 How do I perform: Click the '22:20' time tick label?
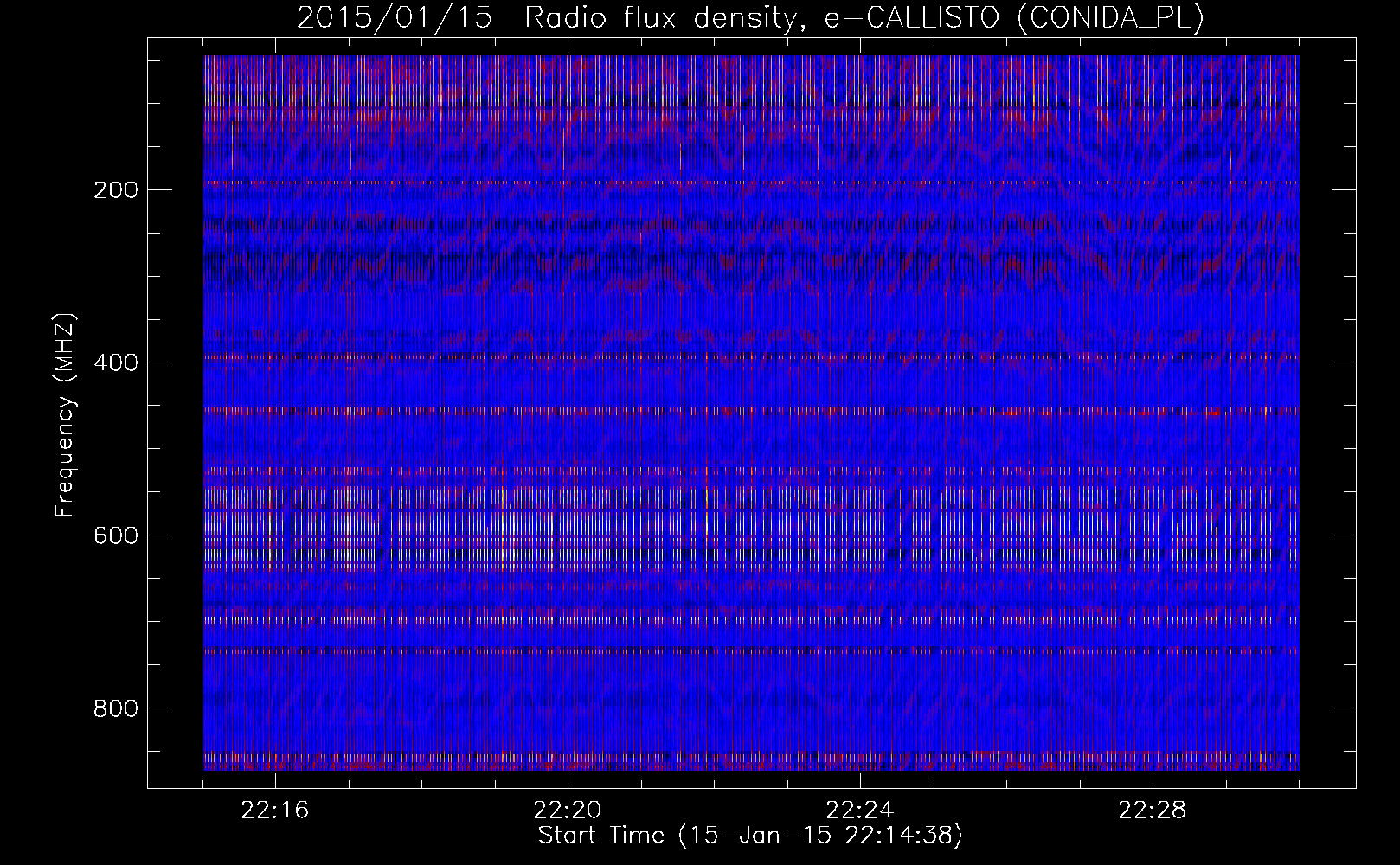pos(568,811)
